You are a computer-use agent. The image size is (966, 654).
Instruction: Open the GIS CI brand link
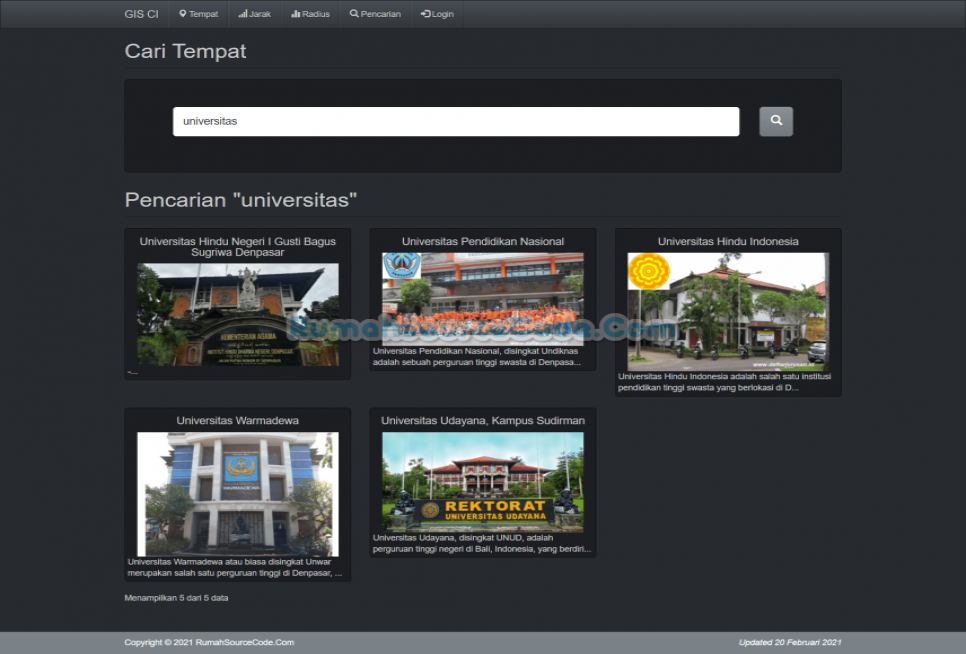coord(141,14)
